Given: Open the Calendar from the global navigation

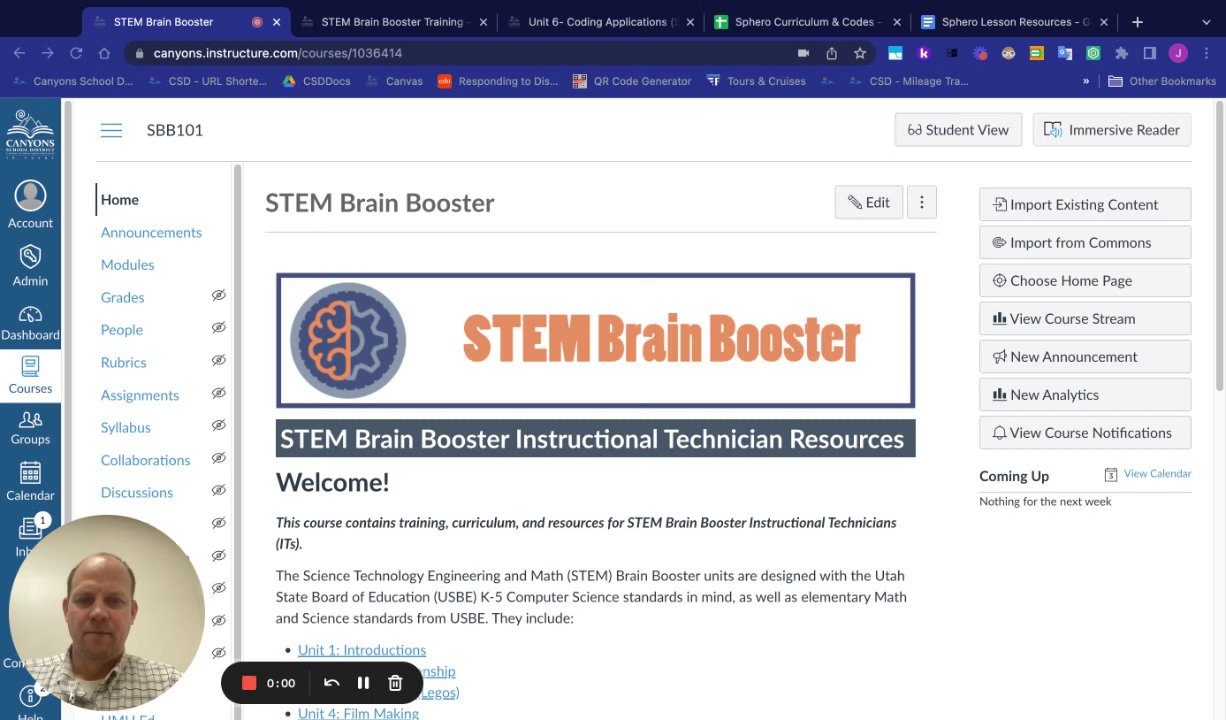Looking at the screenshot, I should (30, 481).
